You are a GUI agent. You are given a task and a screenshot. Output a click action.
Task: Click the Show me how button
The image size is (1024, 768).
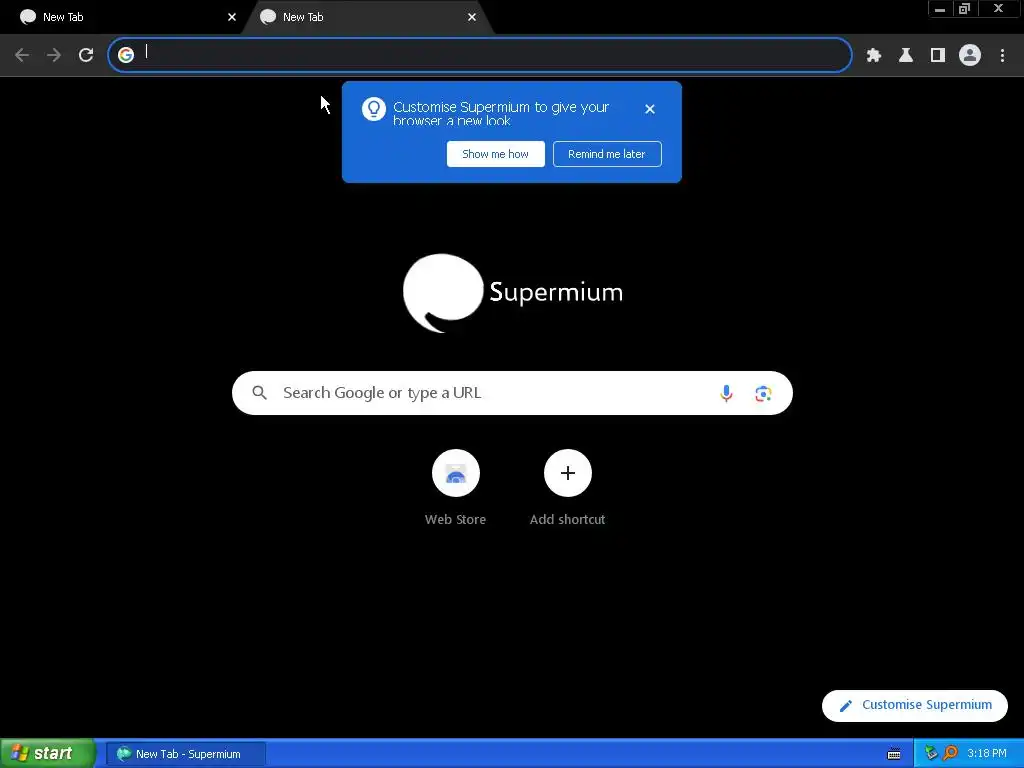(496, 154)
